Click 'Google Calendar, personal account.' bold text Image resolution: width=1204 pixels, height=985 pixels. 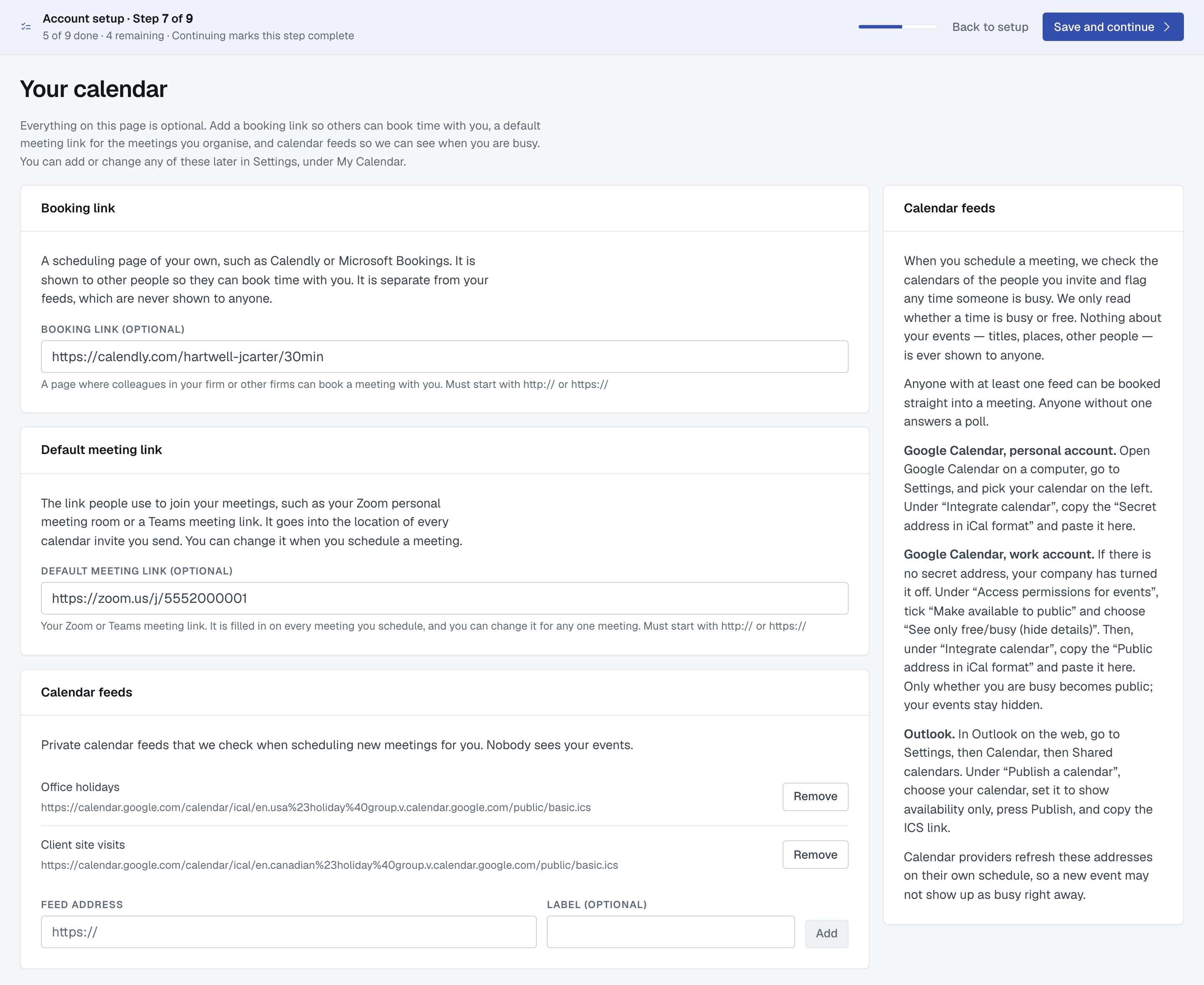coord(1009,451)
